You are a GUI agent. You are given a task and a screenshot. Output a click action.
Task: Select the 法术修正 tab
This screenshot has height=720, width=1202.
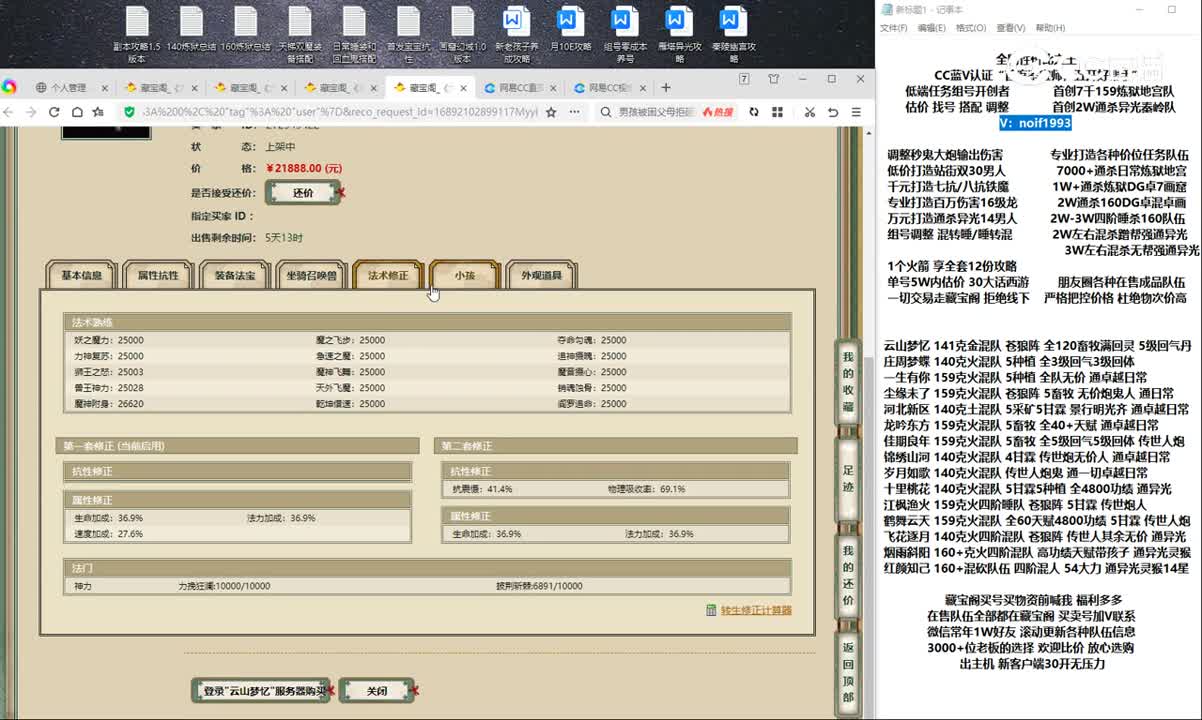pos(388,275)
